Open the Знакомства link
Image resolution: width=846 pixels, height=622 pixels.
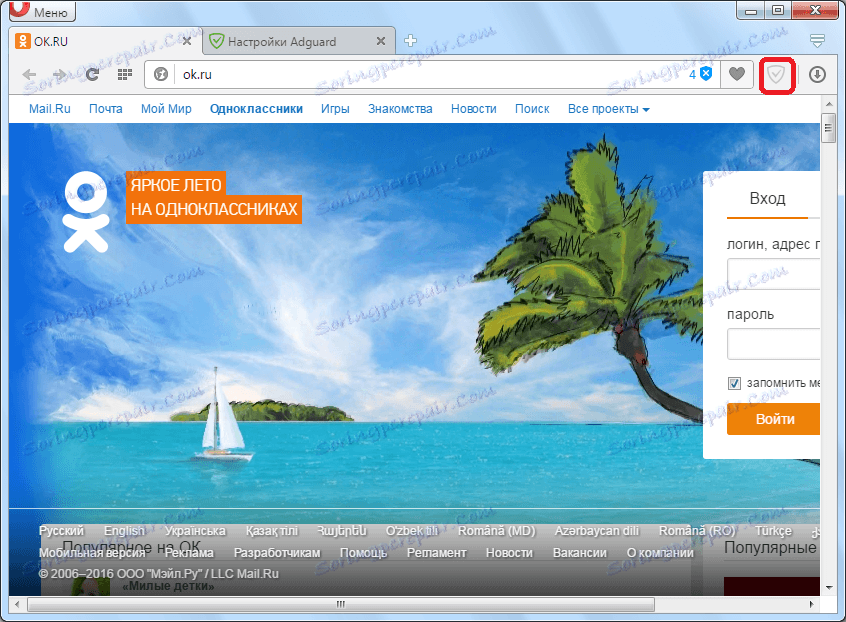pyautogui.click(x=400, y=109)
